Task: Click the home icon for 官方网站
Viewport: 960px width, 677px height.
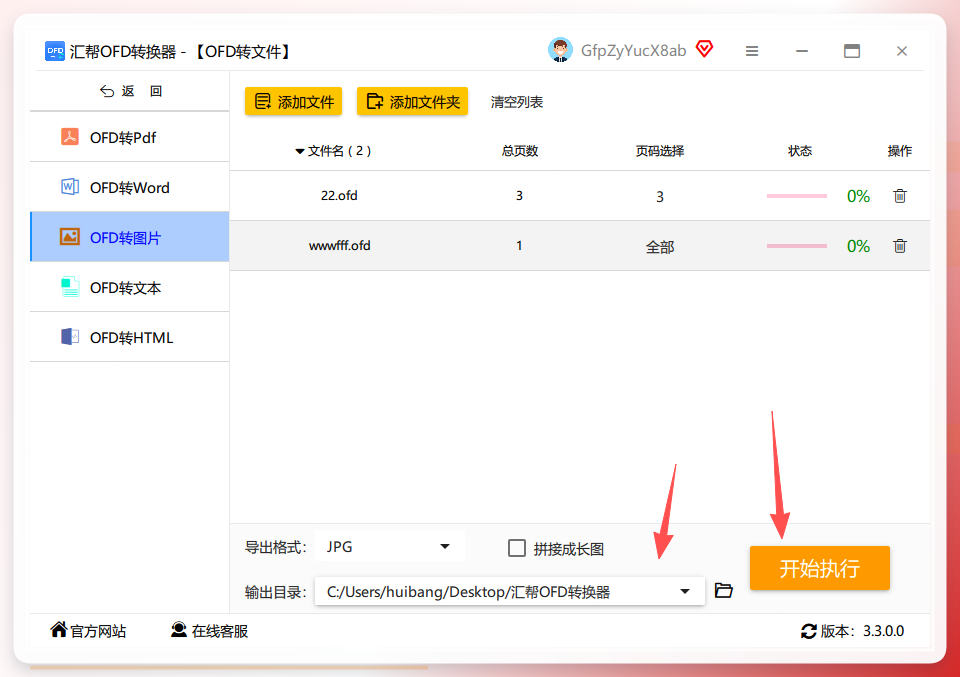Action: (59, 629)
